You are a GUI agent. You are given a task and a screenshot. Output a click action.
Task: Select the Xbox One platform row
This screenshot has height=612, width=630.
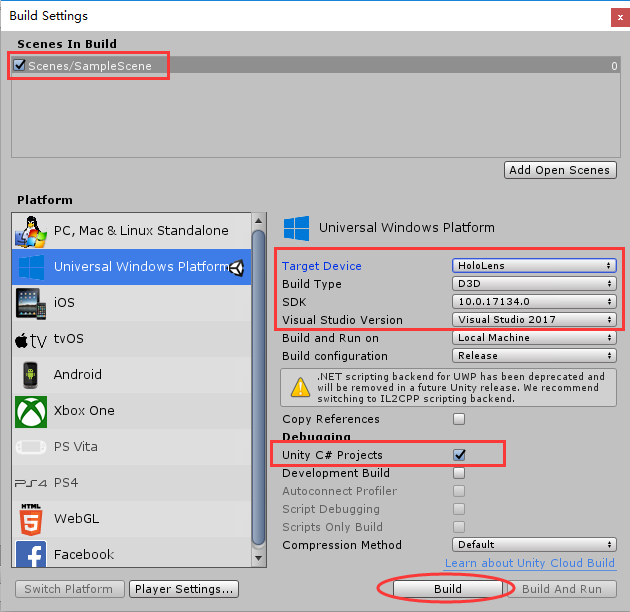(131, 411)
